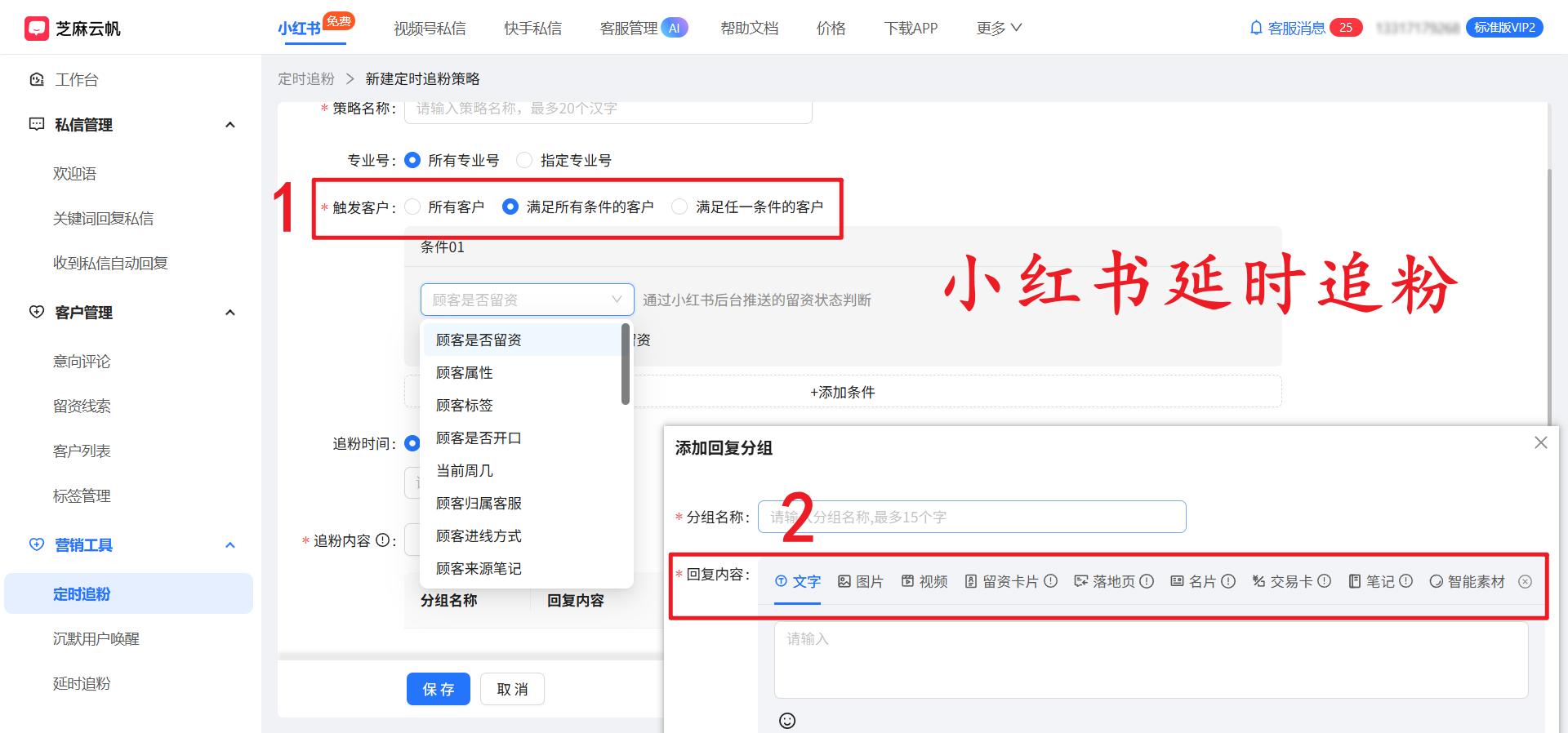Open the 价格 top tab

click(x=831, y=29)
